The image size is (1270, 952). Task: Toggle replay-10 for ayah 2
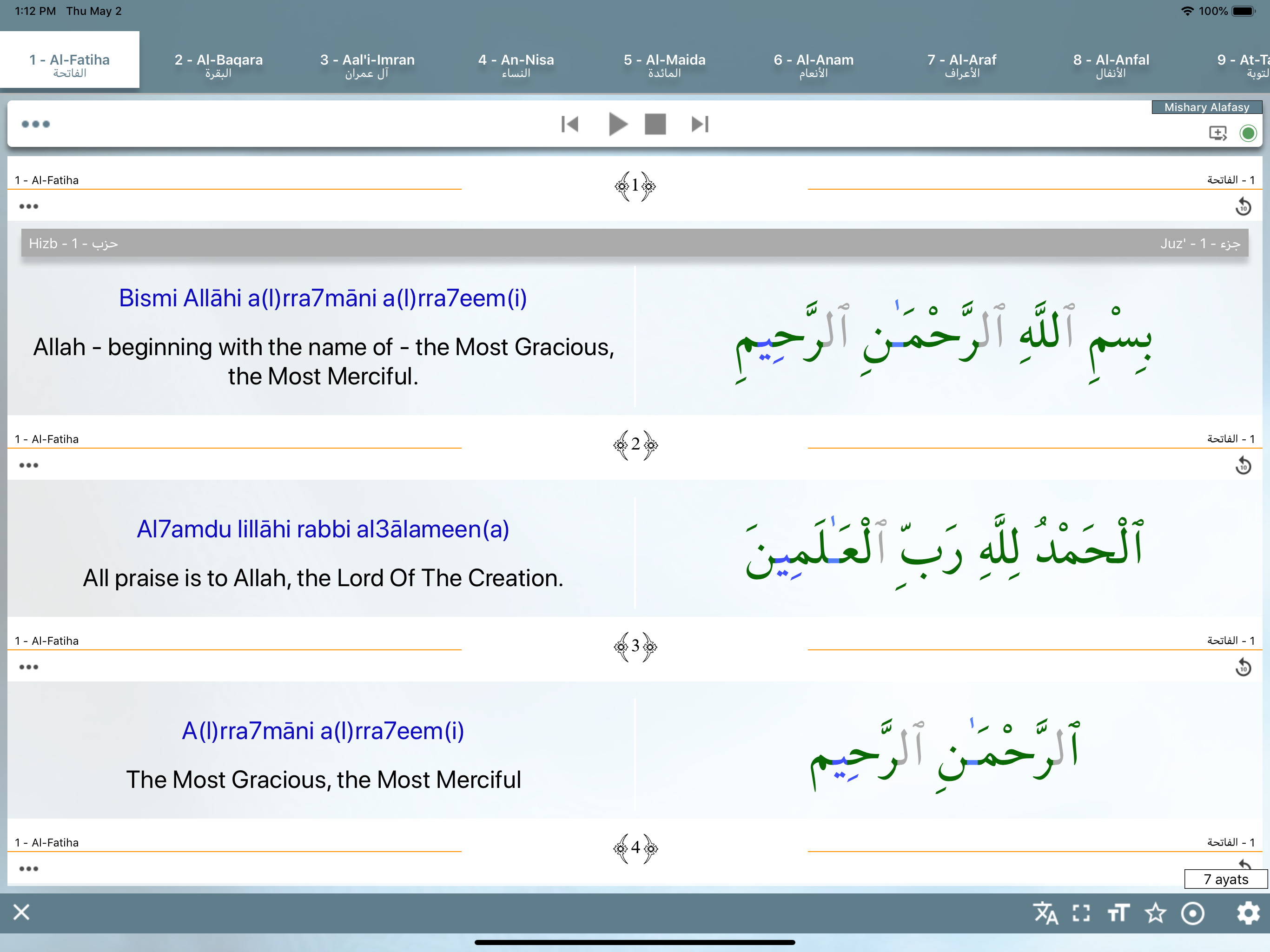1243,466
